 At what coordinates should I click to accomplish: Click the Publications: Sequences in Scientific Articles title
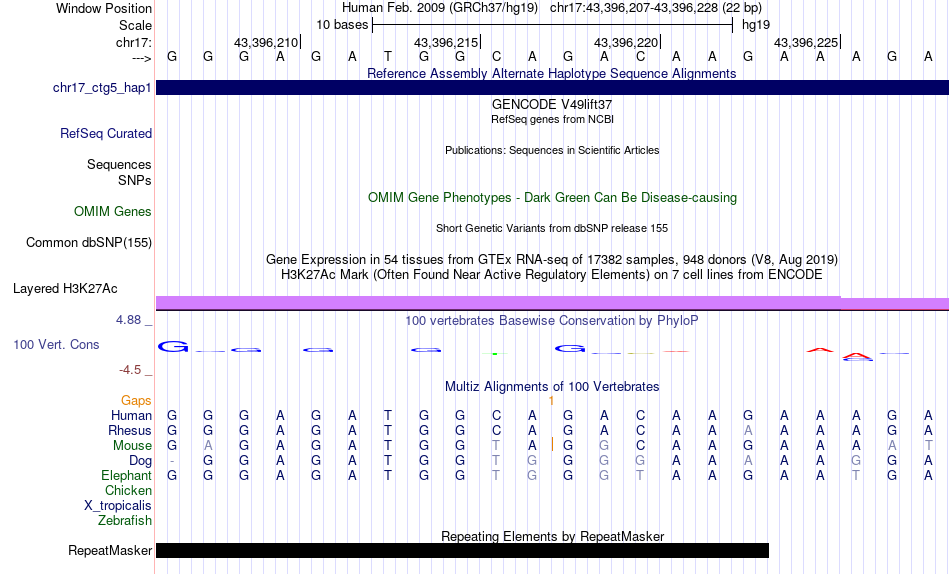click(x=552, y=150)
